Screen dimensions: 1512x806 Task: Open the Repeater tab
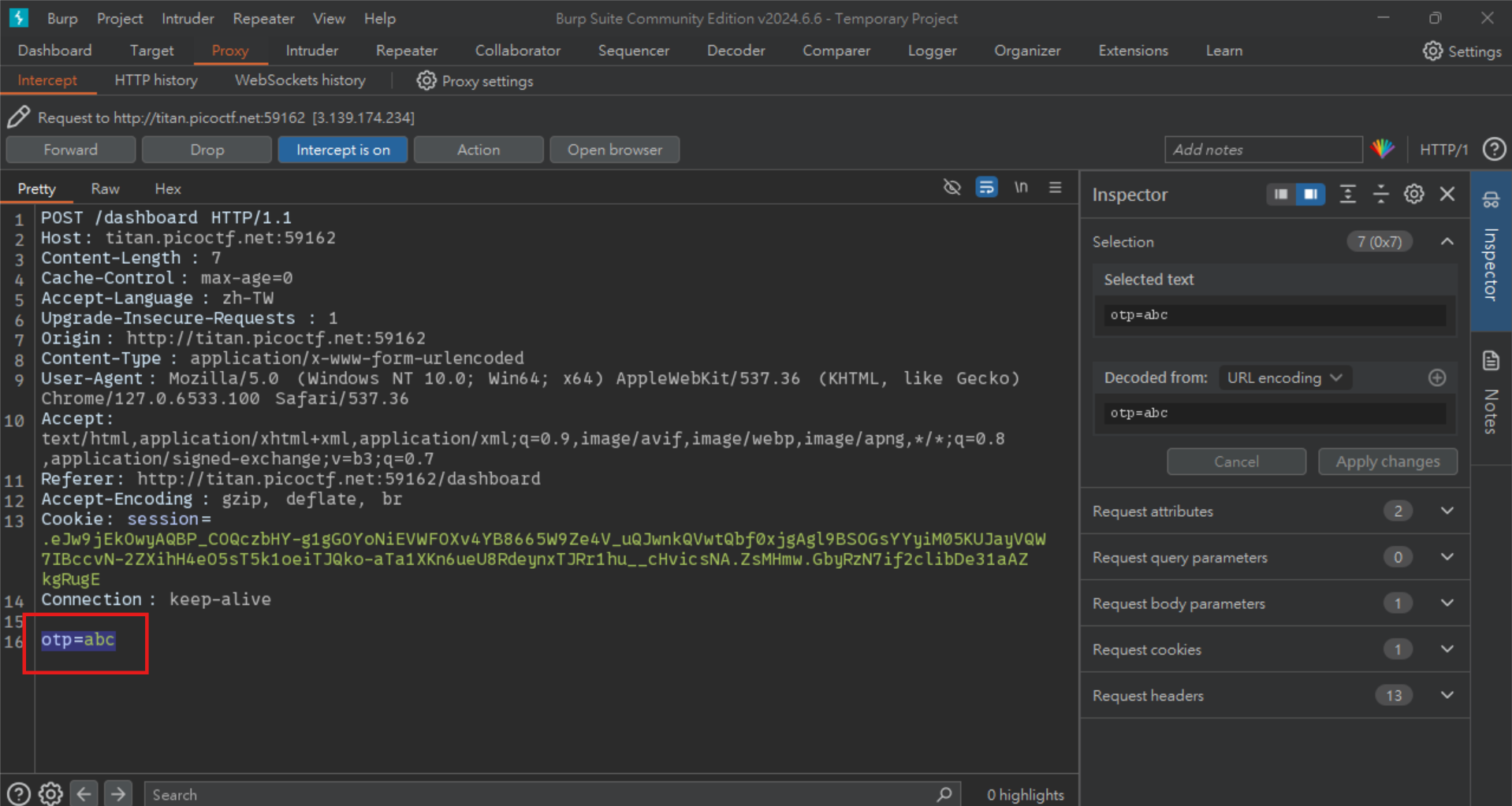pyautogui.click(x=406, y=50)
